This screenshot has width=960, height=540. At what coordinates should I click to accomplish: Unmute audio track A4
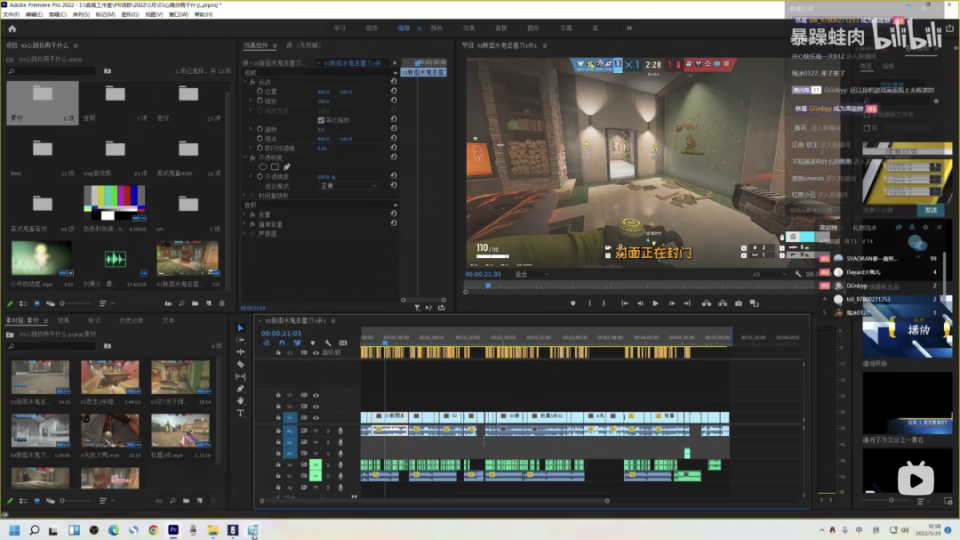(x=316, y=465)
